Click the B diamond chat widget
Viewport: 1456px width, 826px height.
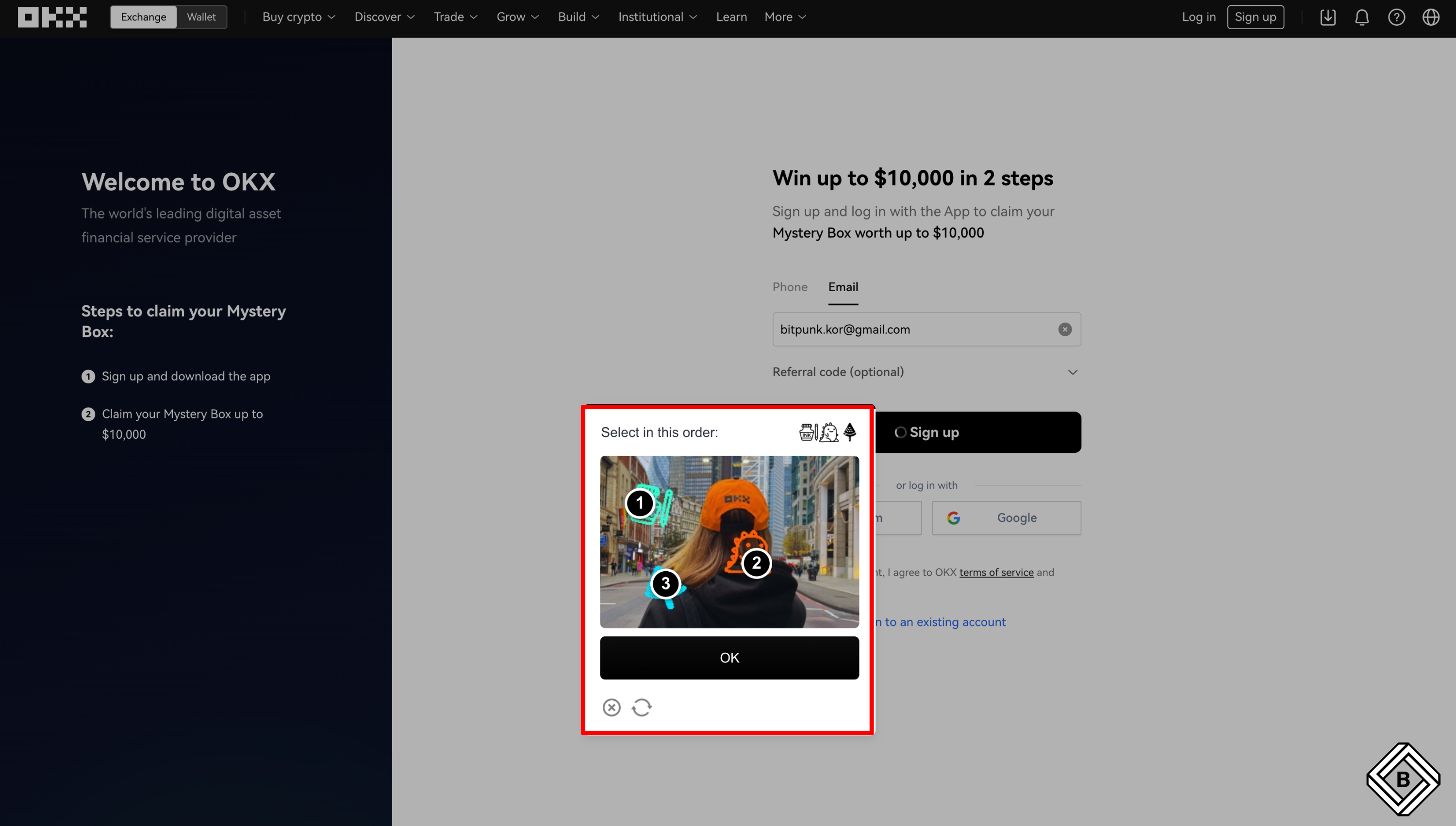[x=1403, y=779]
